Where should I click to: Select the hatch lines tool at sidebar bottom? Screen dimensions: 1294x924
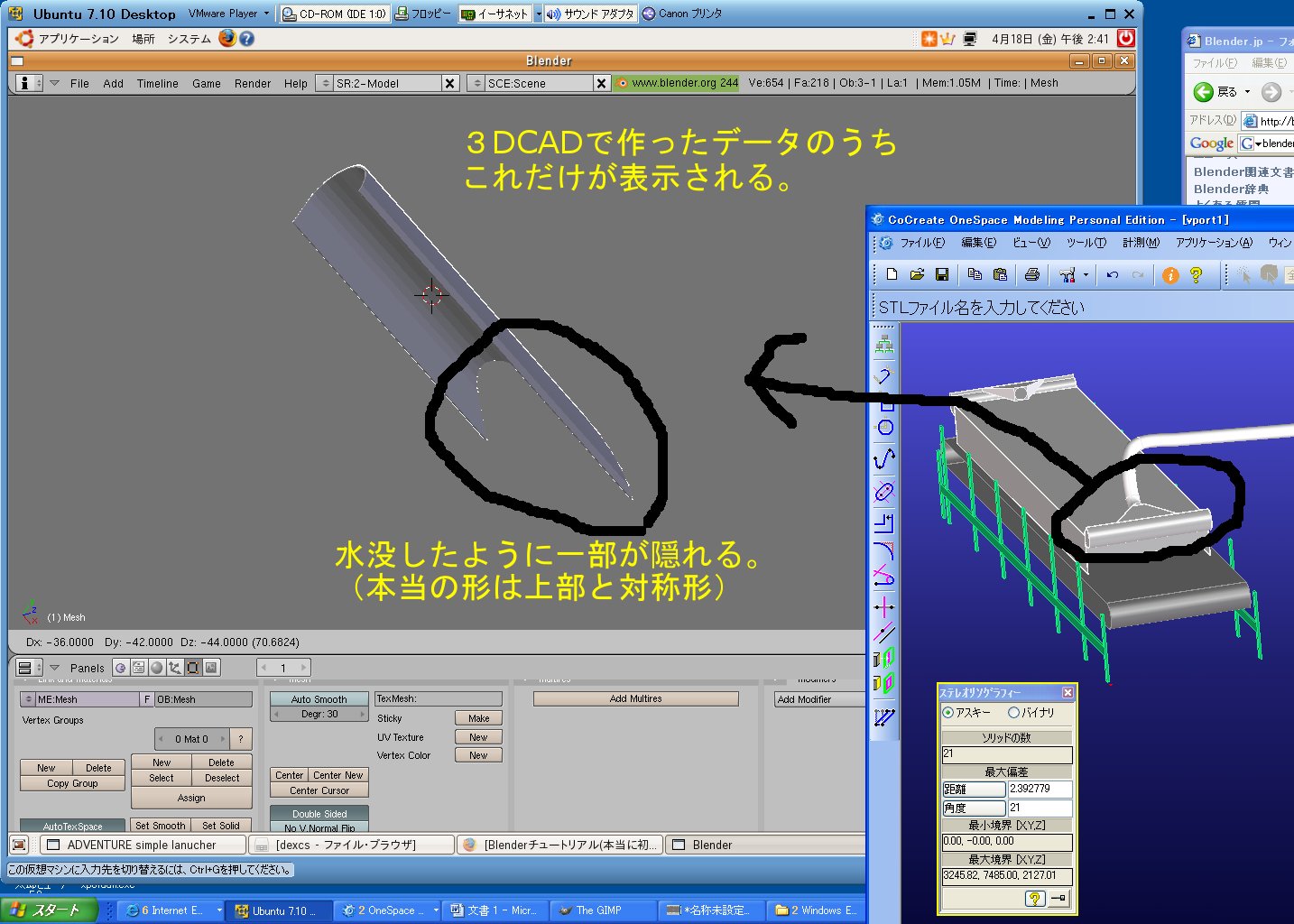pos(884,717)
